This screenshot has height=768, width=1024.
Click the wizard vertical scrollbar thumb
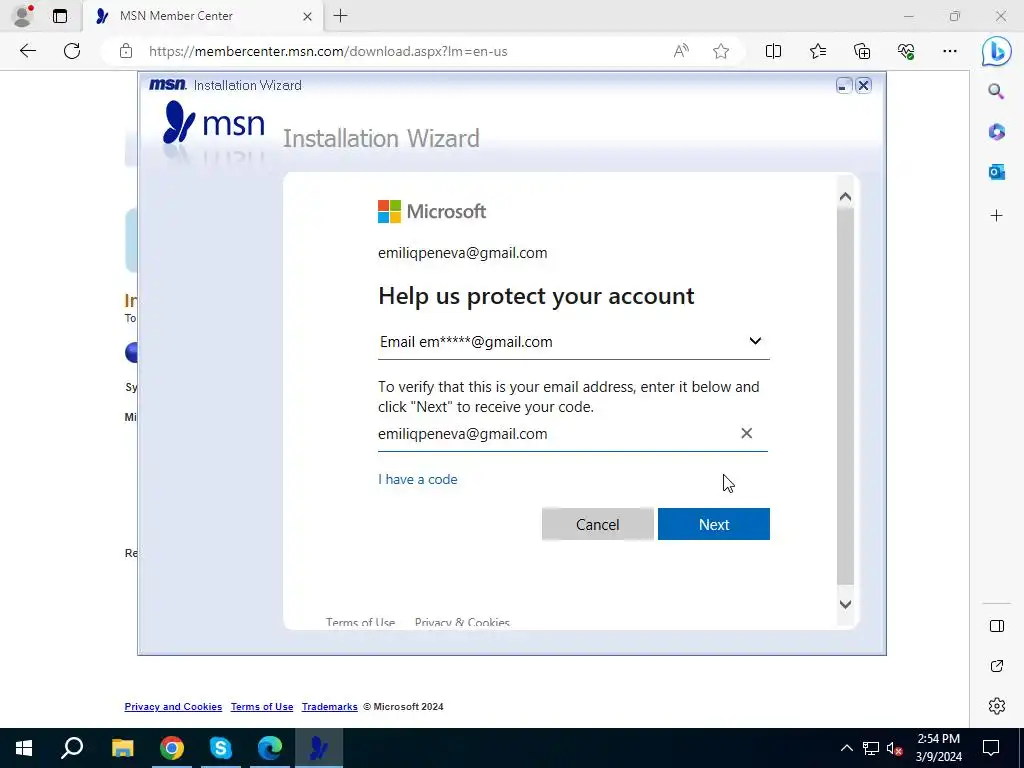coord(845,395)
